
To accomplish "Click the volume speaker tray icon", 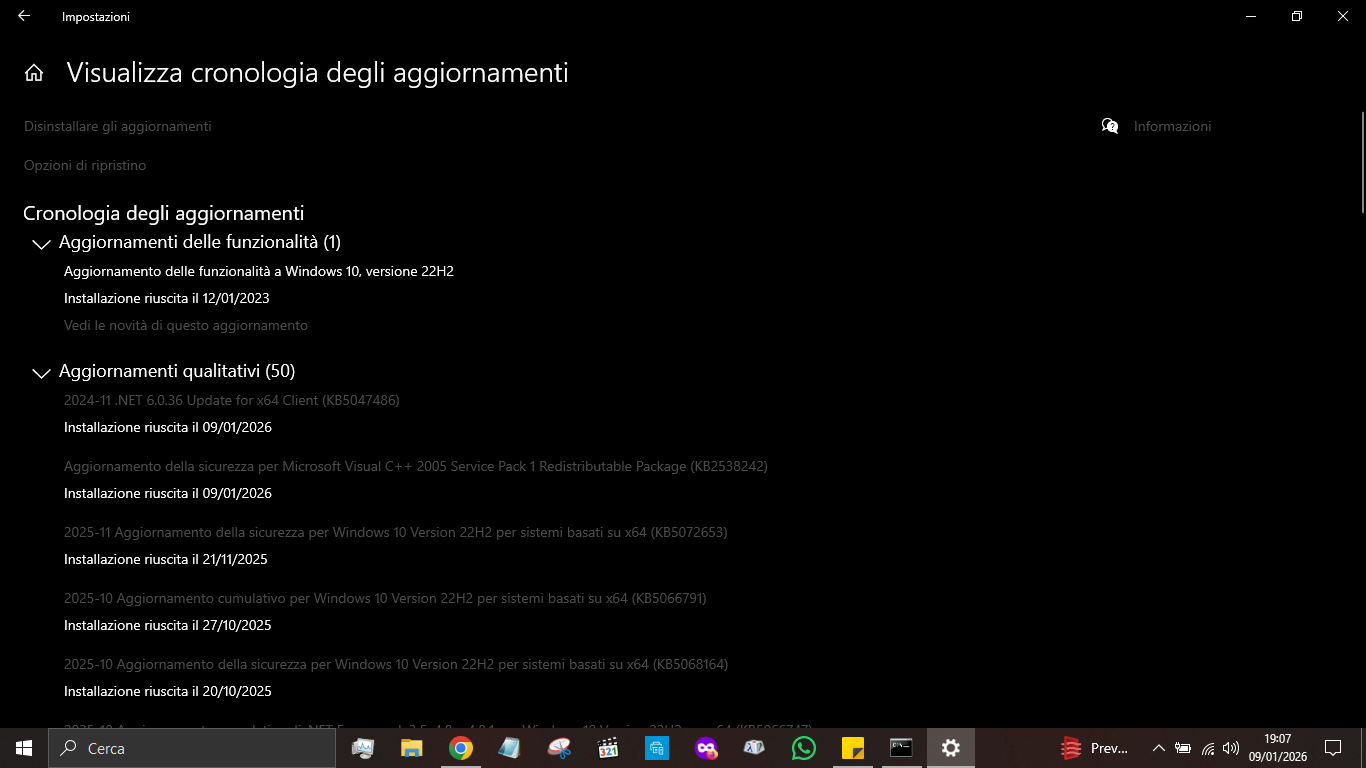I will click(x=1231, y=748).
